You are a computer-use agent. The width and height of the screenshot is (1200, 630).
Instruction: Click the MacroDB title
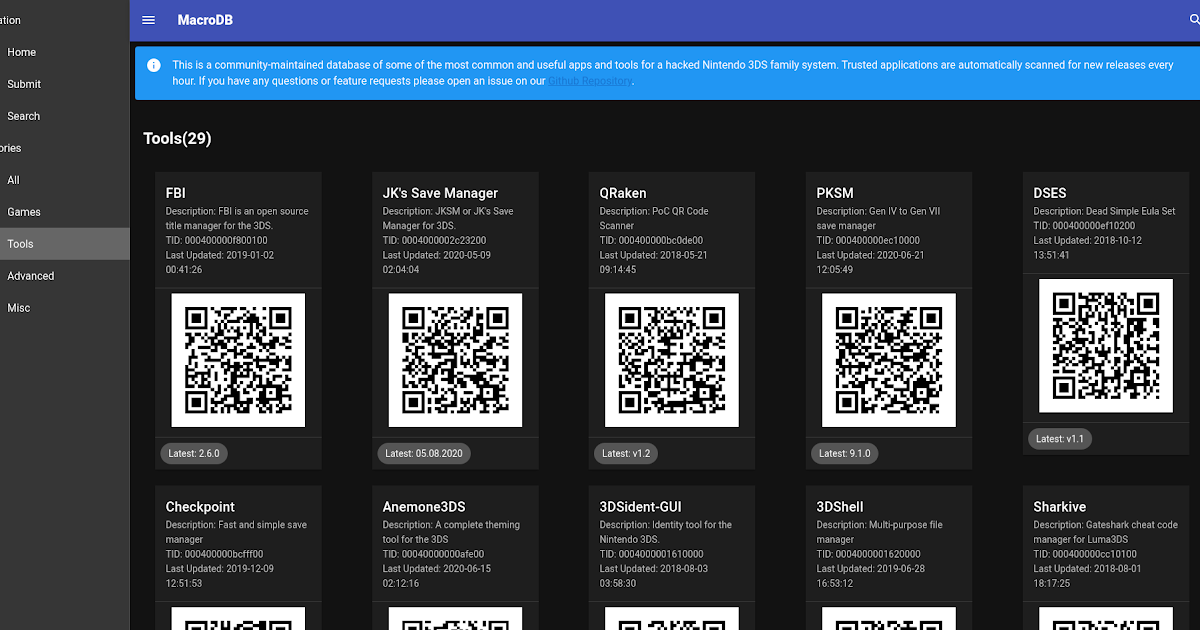205,20
